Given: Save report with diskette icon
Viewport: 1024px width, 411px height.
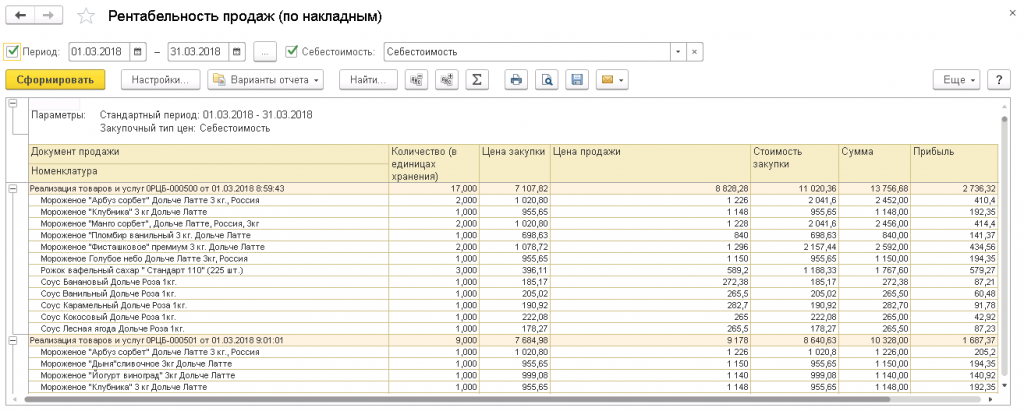Looking at the screenshot, I should (577, 80).
